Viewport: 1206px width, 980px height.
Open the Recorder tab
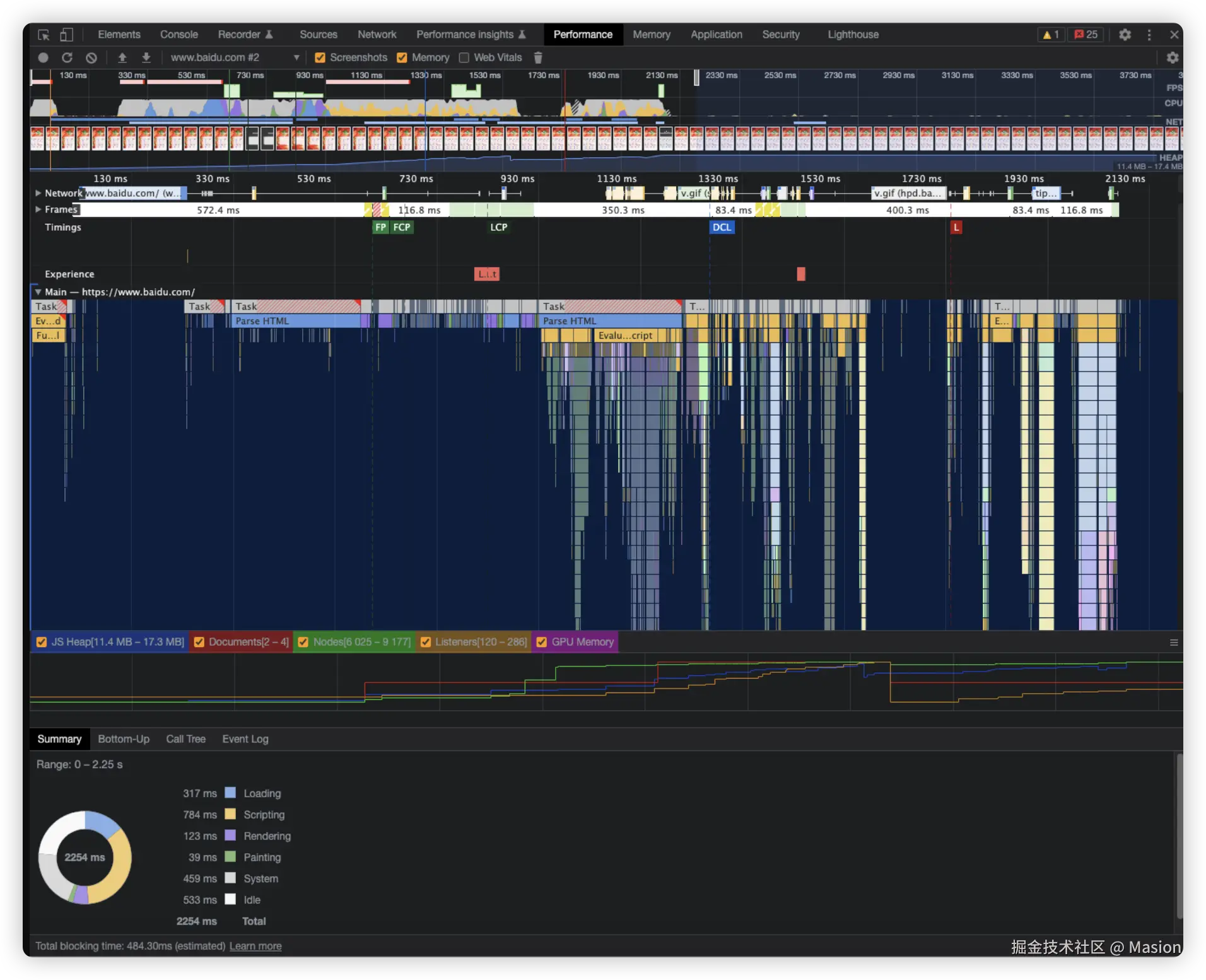tap(245, 35)
